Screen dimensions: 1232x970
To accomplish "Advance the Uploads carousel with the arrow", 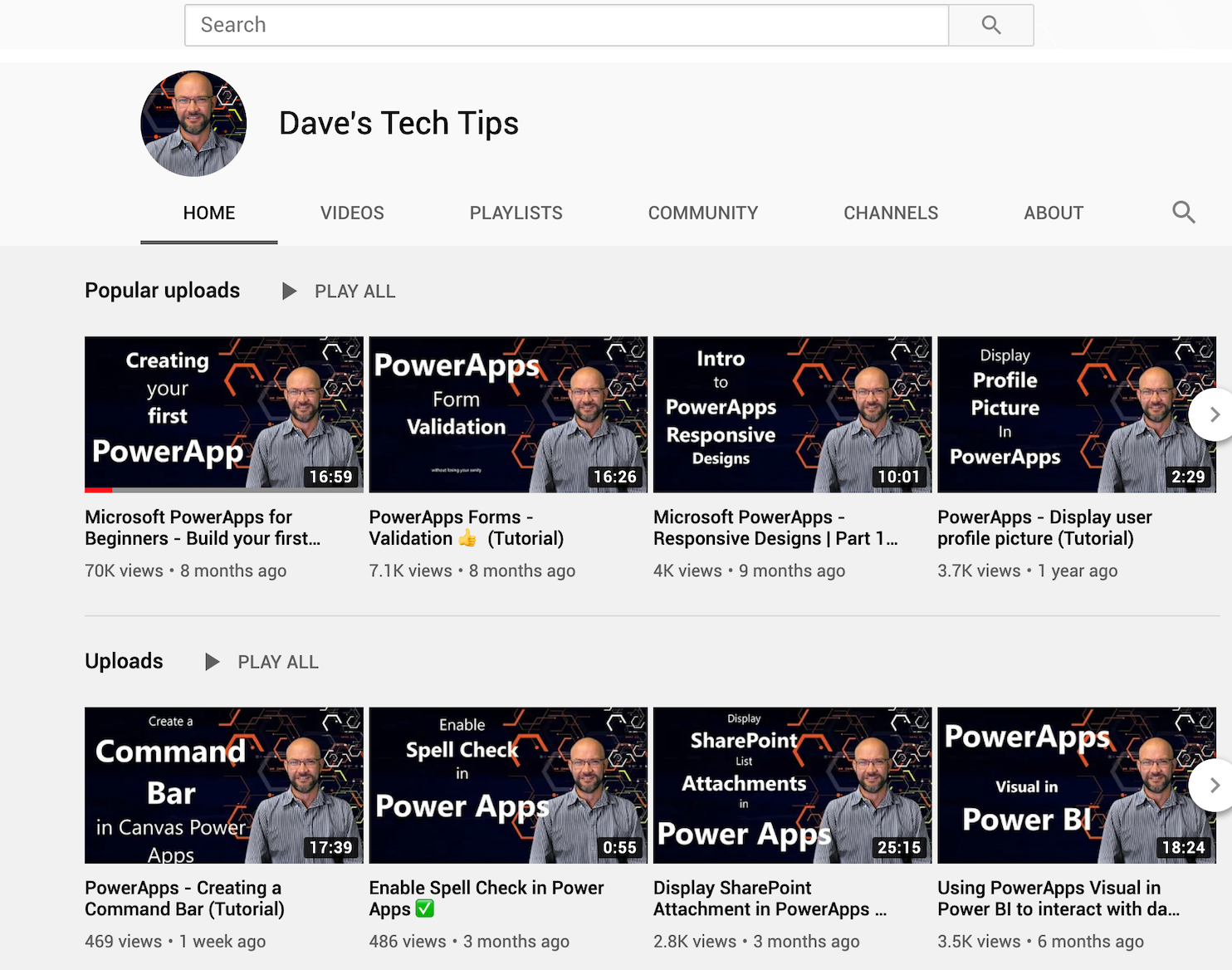I will [1211, 785].
